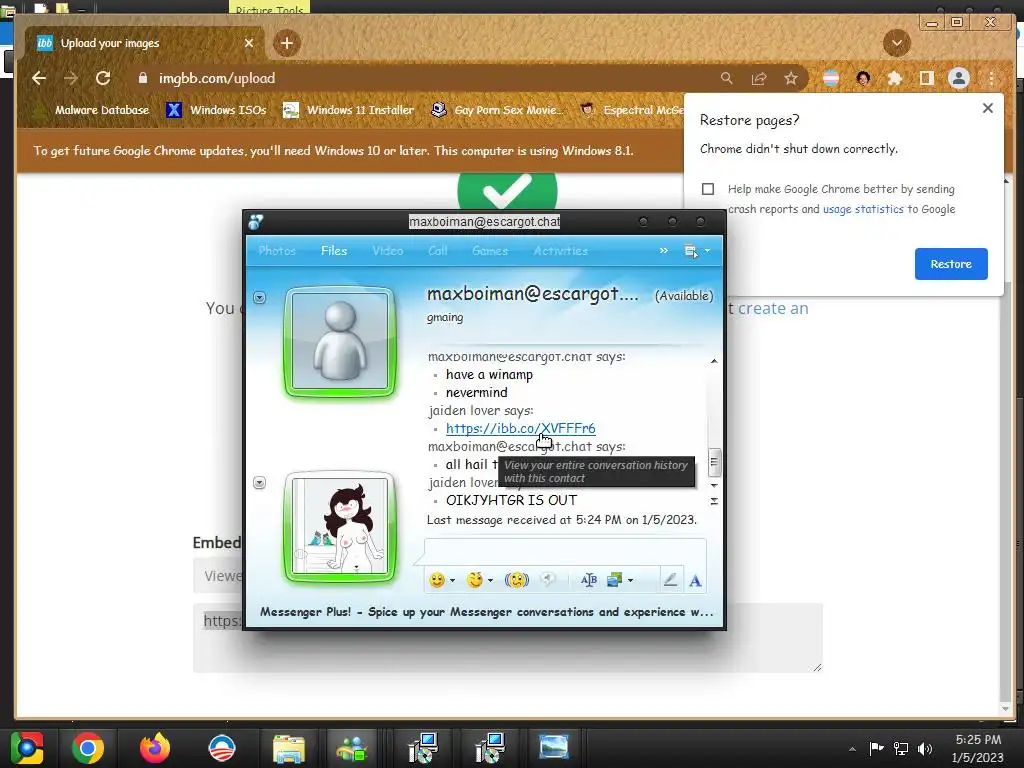Bookmark this page with star icon

click(791, 78)
